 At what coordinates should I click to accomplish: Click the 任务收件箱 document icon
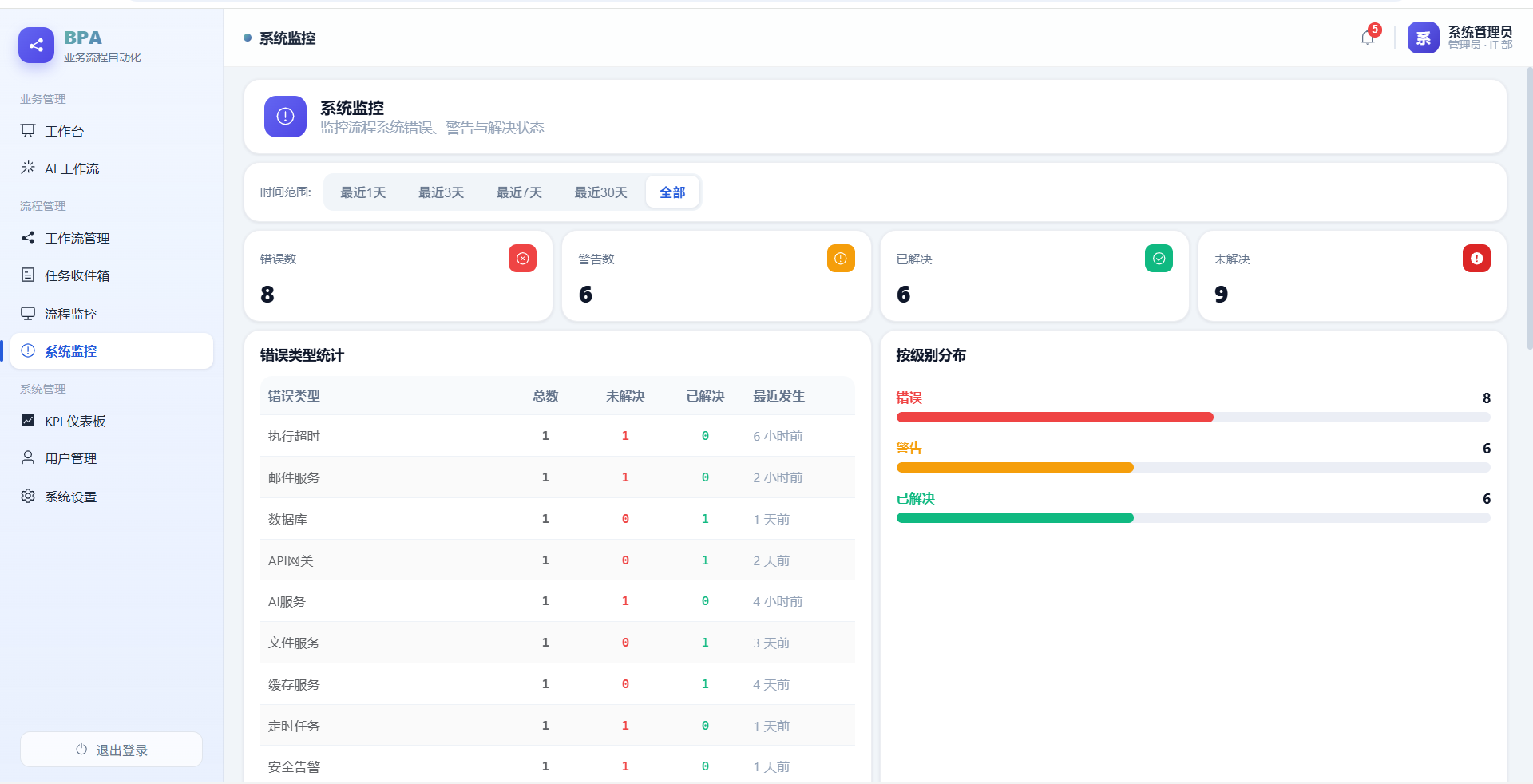tap(28, 275)
